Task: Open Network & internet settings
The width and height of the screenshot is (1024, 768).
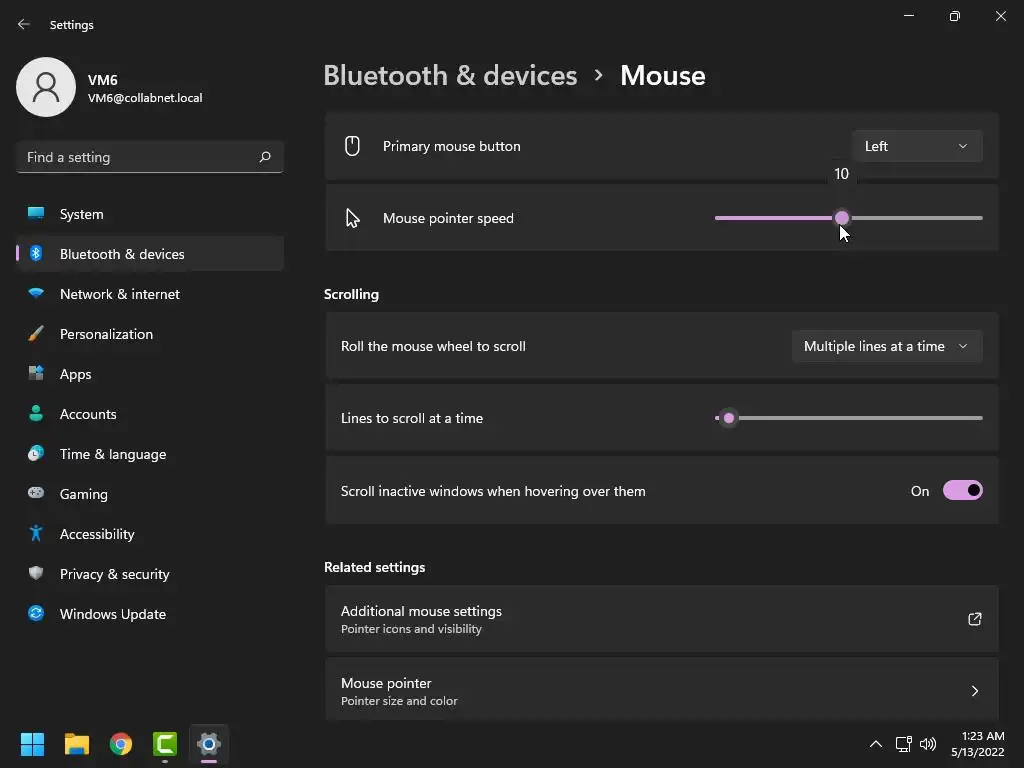Action: (x=119, y=294)
